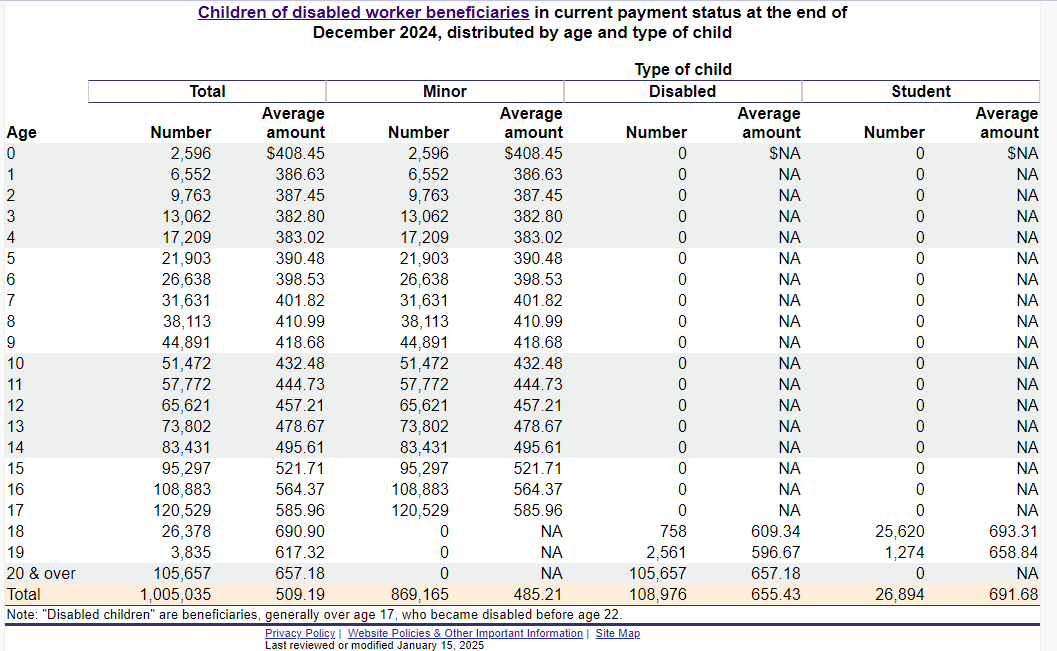Image resolution: width=1057 pixels, height=651 pixels.
Task: Select the total average 690.90 for age 18
Action: click(x=300, y=532)
